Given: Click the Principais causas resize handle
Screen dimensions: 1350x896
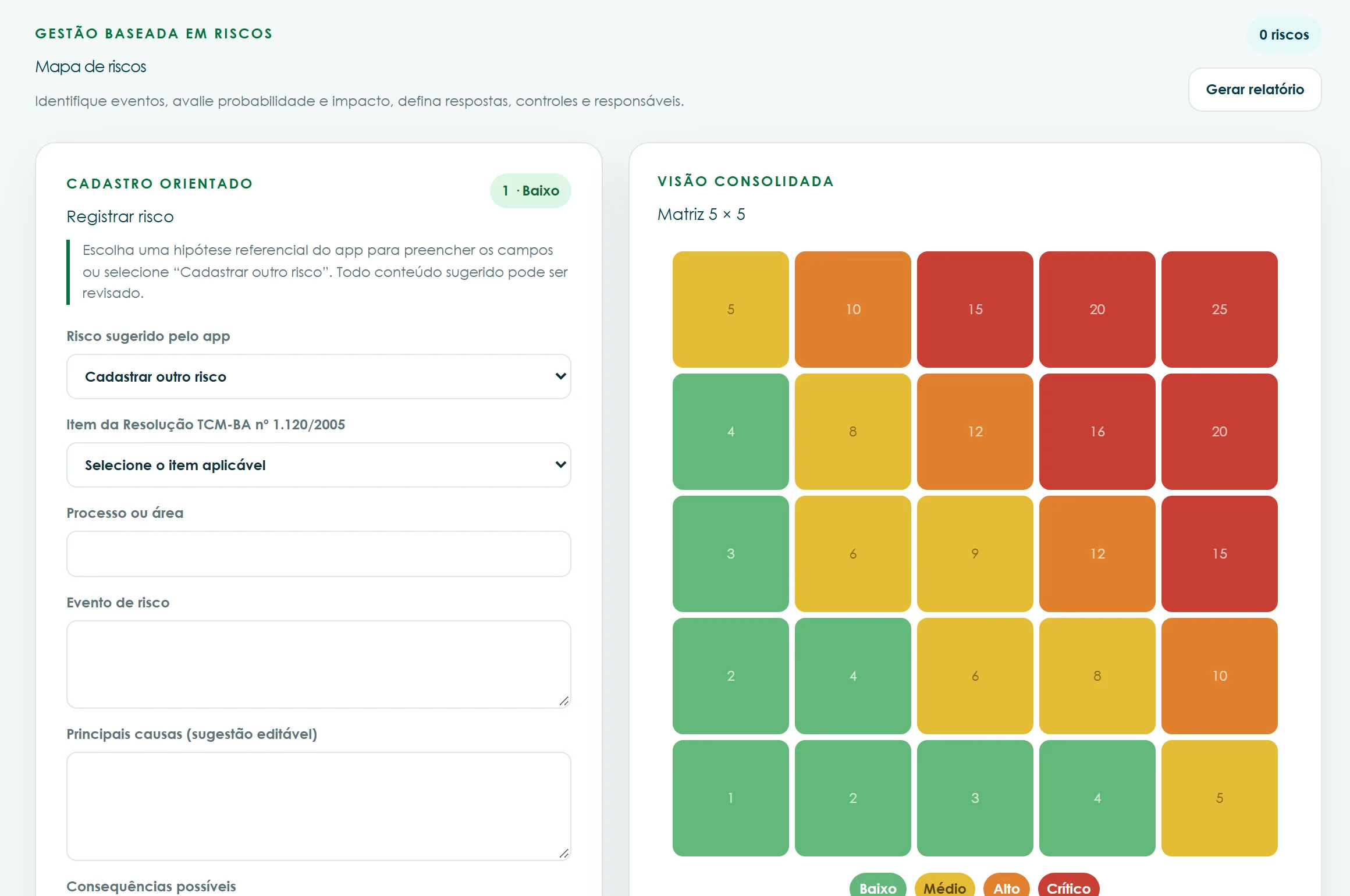Looking at the screenshot, I should [x=564, y=854].
